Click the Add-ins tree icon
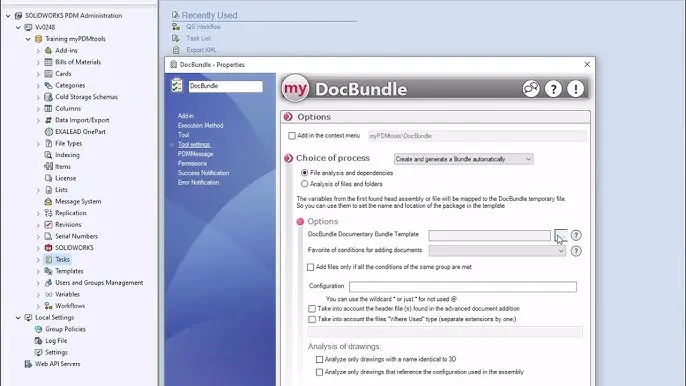The image size is (686, 386). click(x=49, y=50)
